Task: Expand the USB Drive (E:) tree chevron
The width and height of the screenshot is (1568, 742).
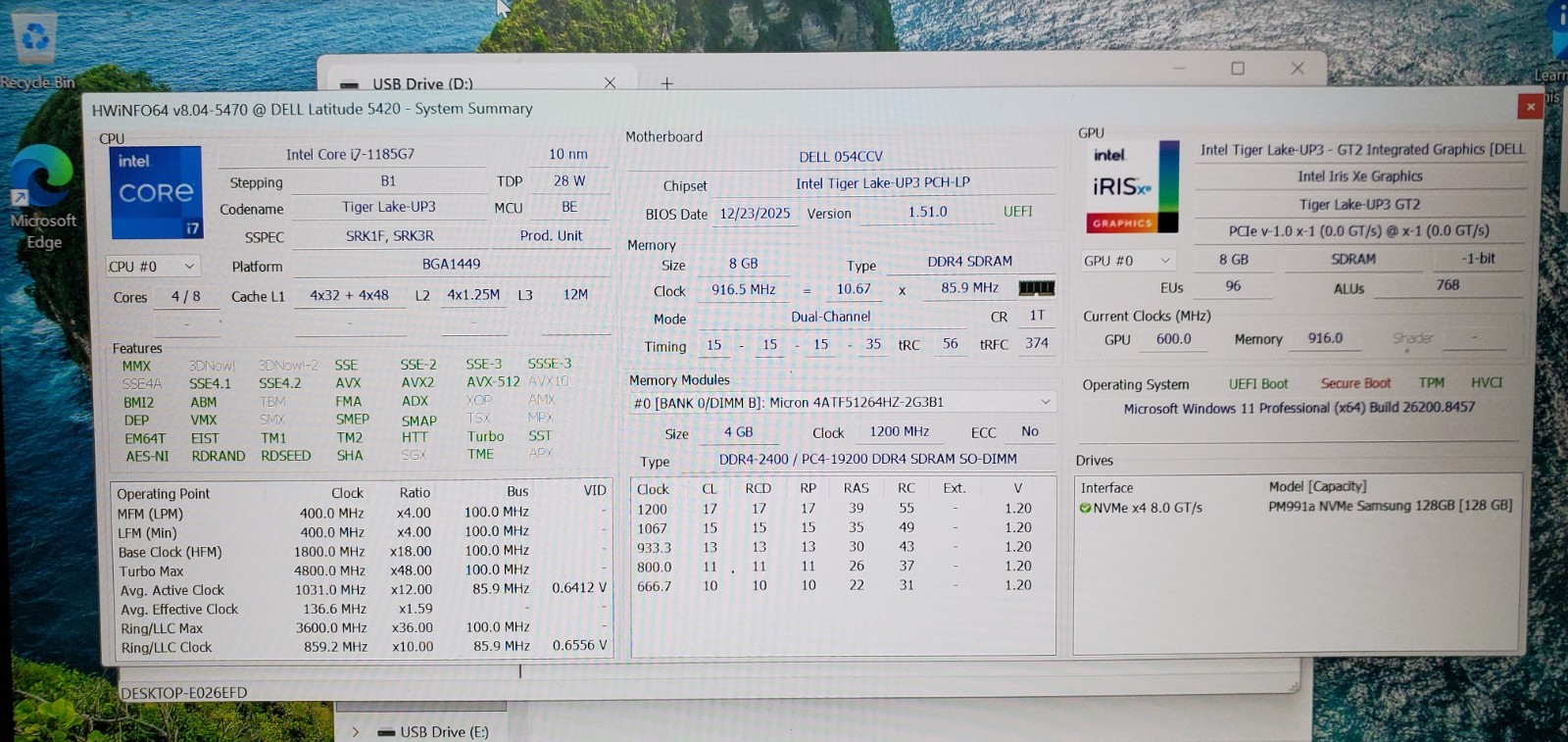Action: (x=356, y=732)
